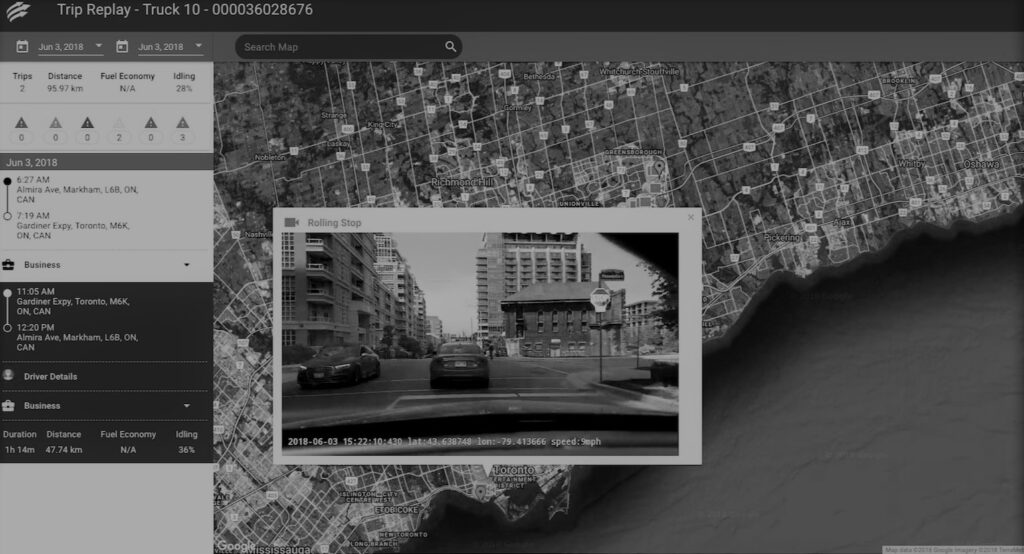The width and height of the screenshot is (1024, 554).
Task: Close the Rolling Stop video popup
Action: click(690, 217)
